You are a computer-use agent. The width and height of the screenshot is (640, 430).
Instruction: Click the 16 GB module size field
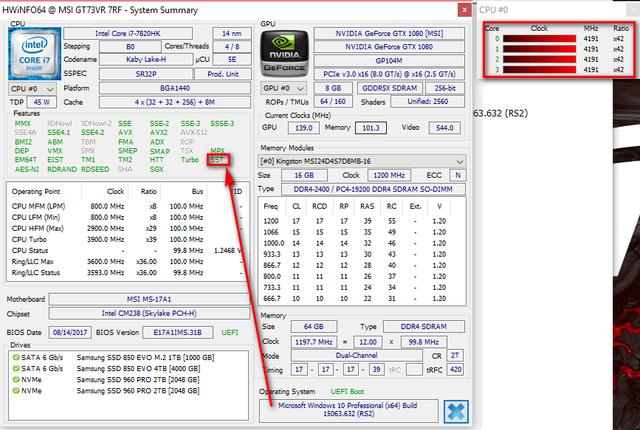pyautogui.click(x=304, y=175)
